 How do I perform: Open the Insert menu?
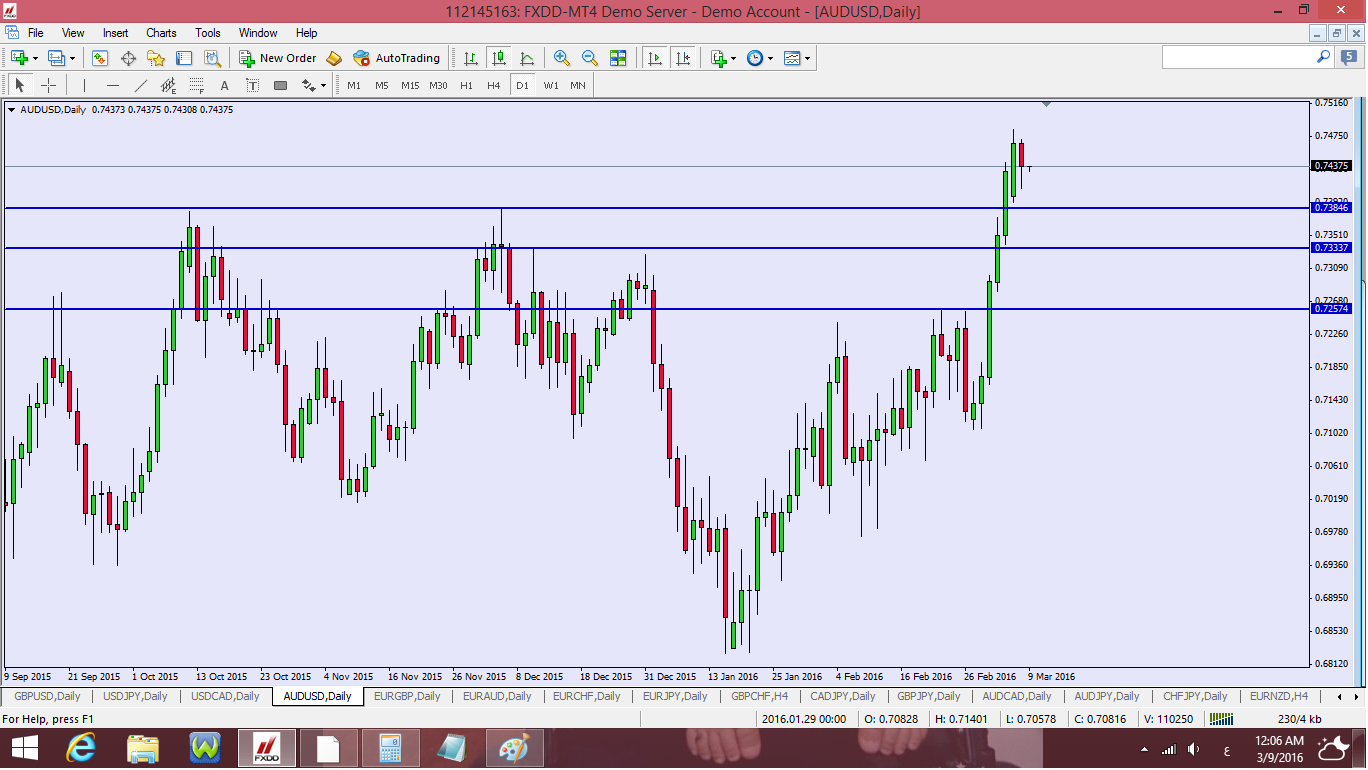click(116, 33)
